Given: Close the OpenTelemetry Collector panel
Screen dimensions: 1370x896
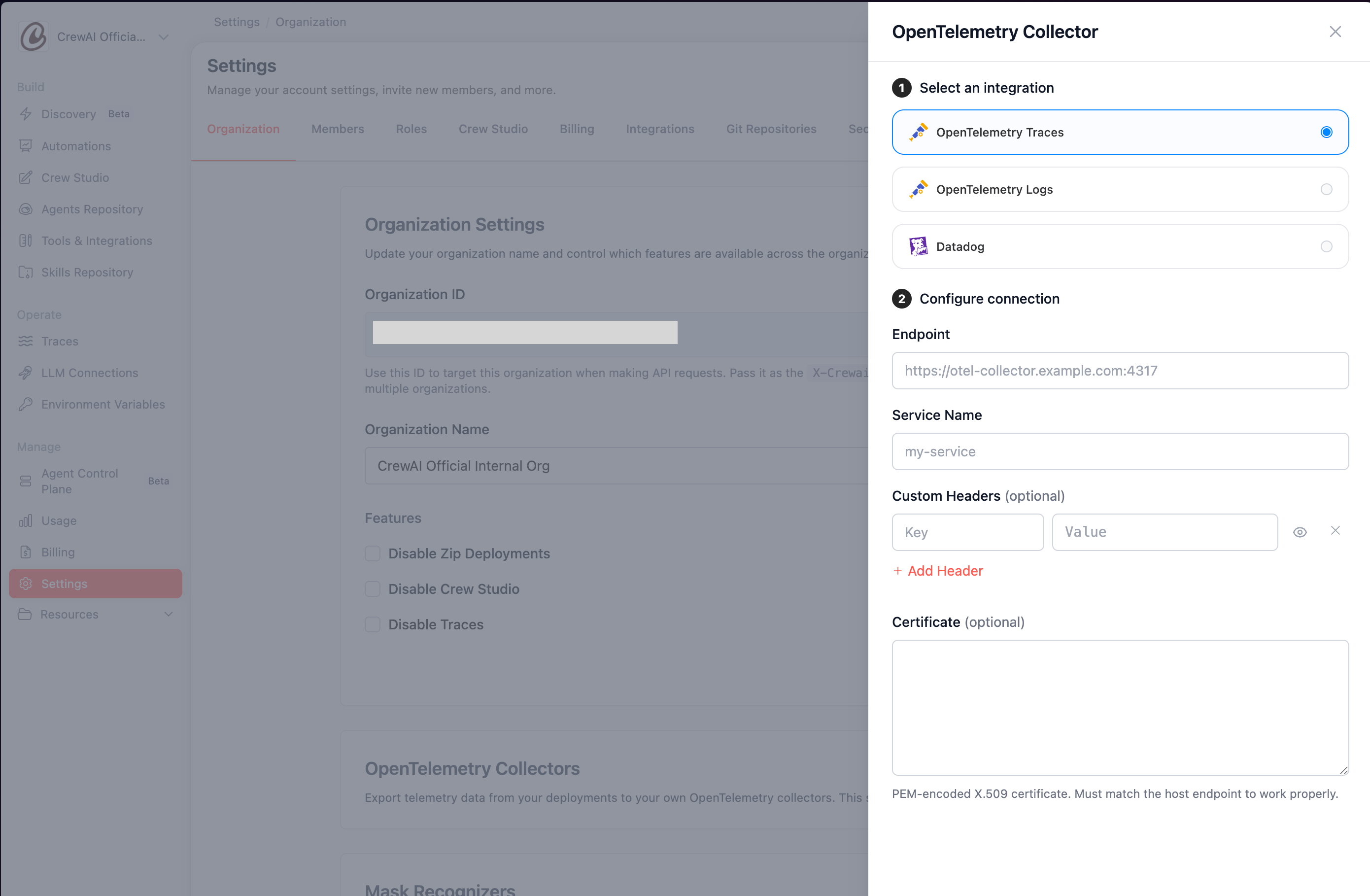Looking at the screenshot, I should point(1335,32).
